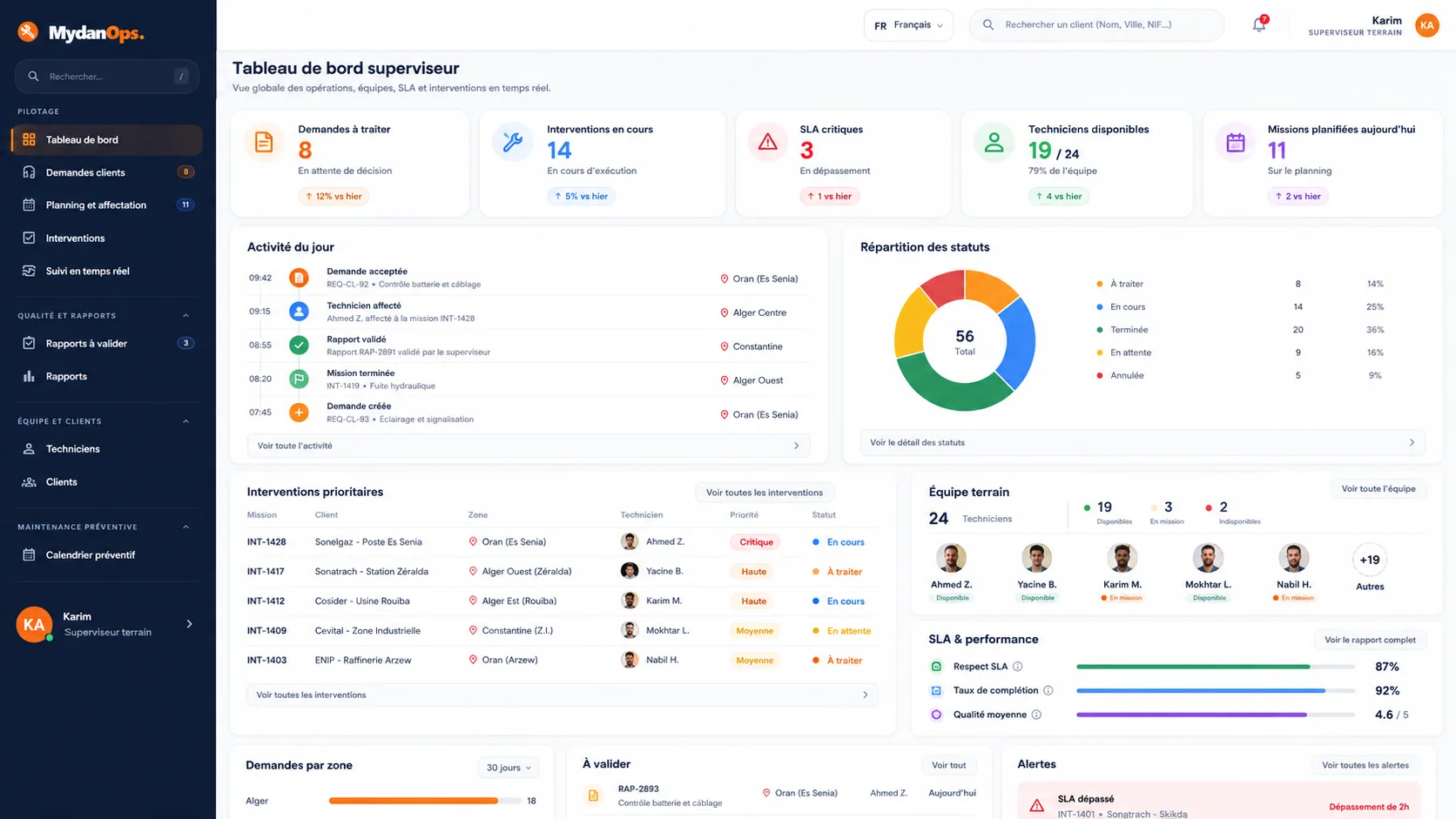Open the Français language dropdown
This screenshot has height=819, width=1456.
908,25
